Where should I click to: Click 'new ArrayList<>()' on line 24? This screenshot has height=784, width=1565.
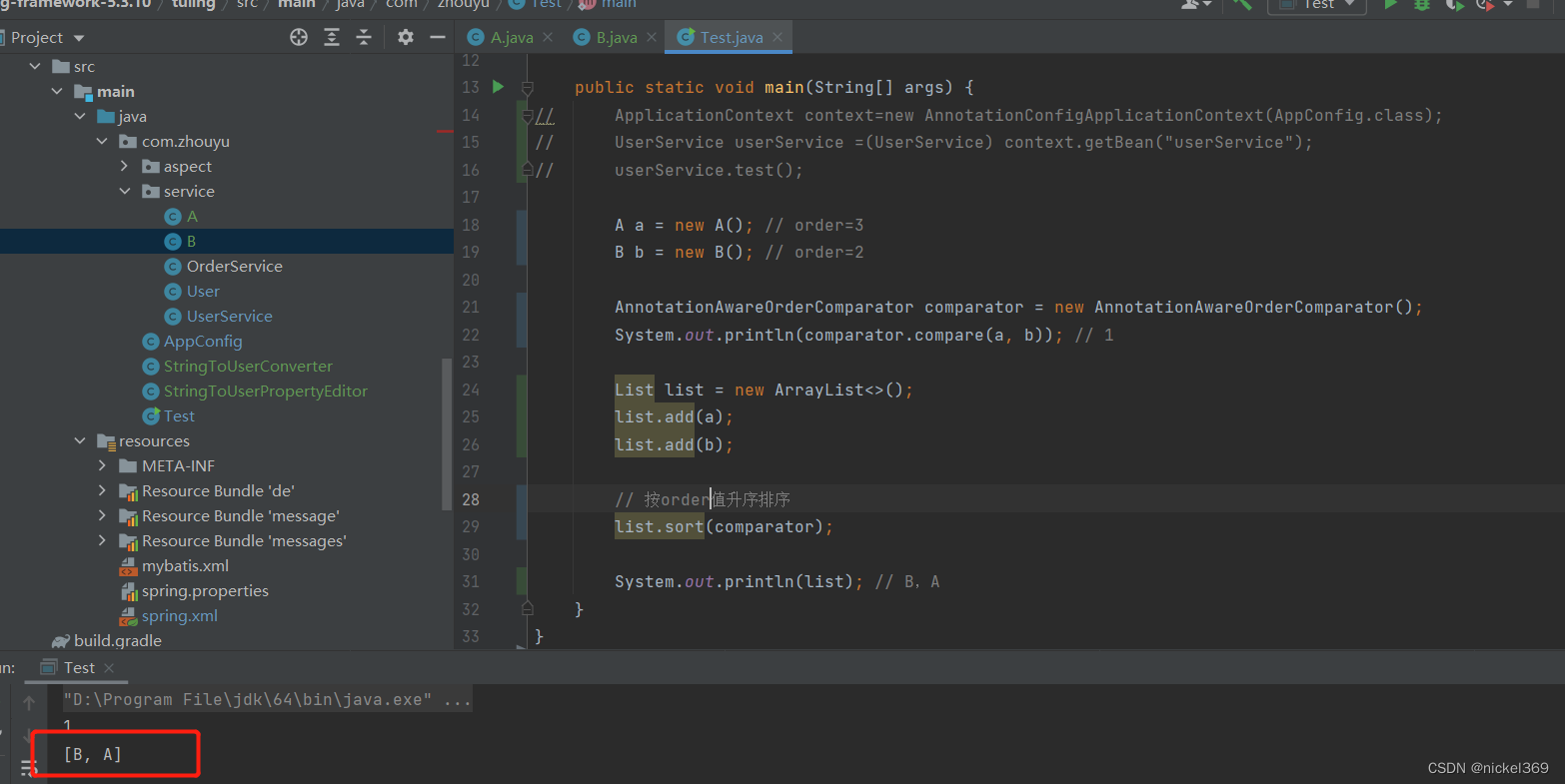[x=818, y=391]
